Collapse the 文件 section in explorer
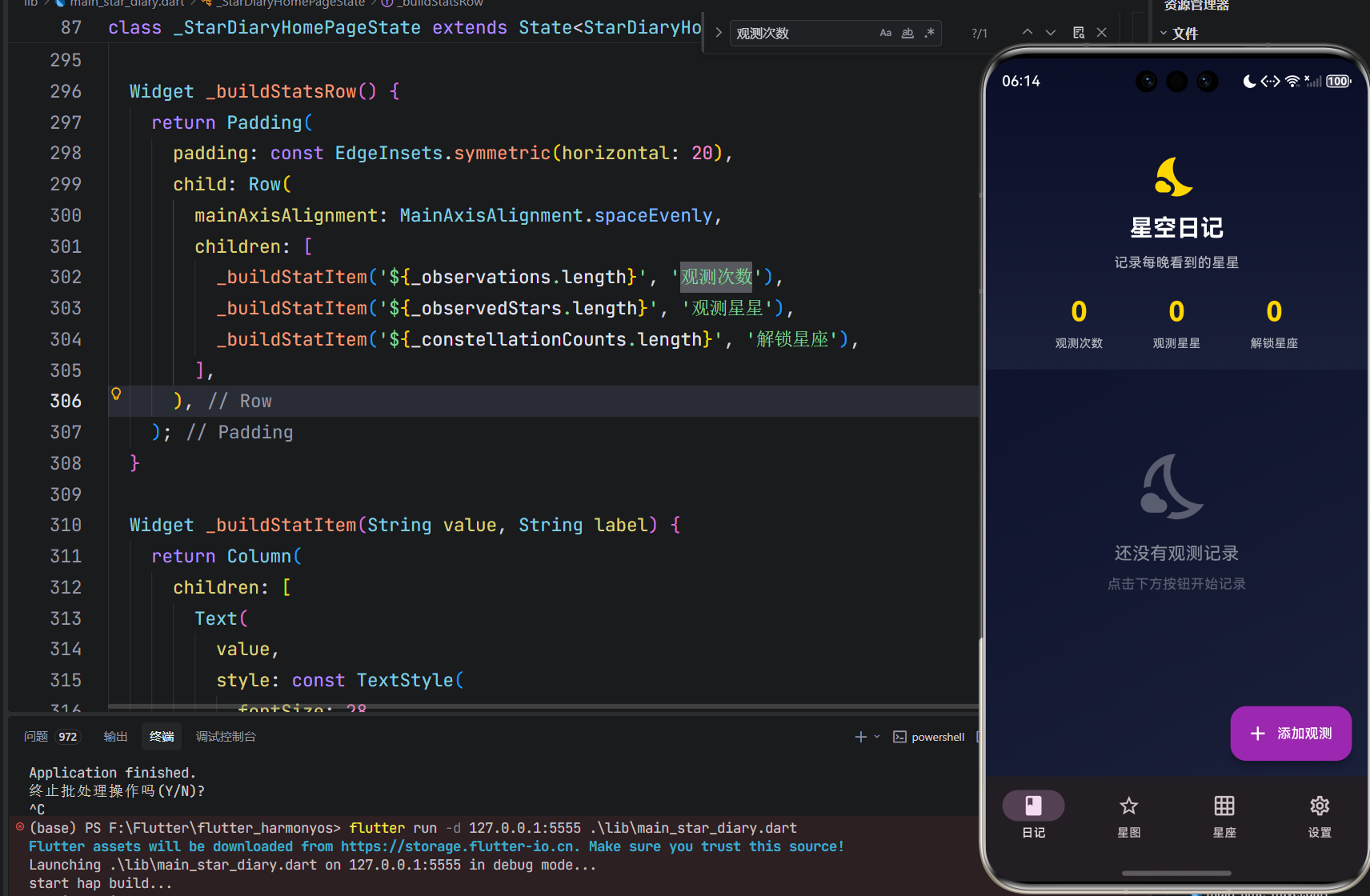1370x896 pixels. 1164,34
